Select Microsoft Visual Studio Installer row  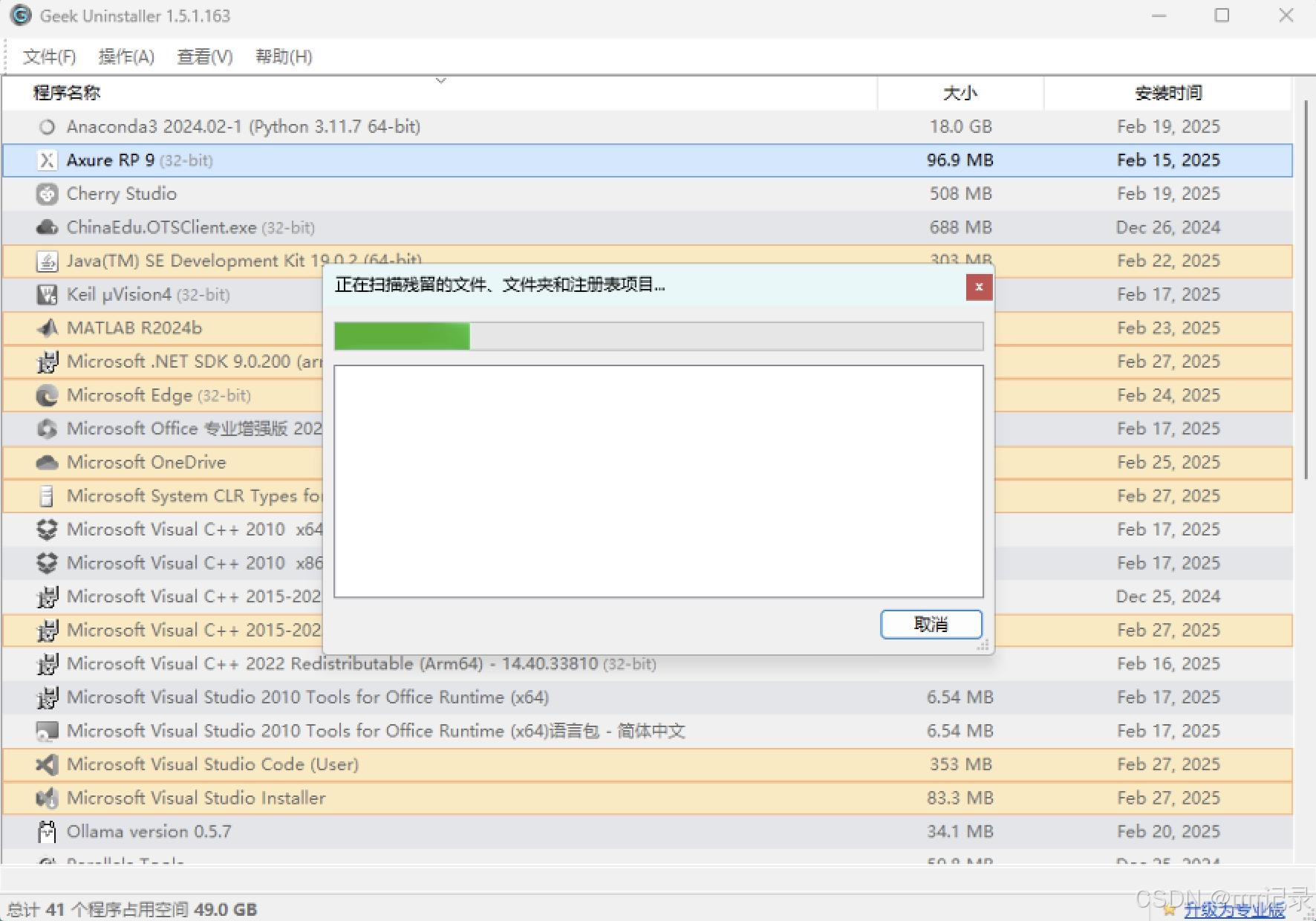tap(647, 798)
